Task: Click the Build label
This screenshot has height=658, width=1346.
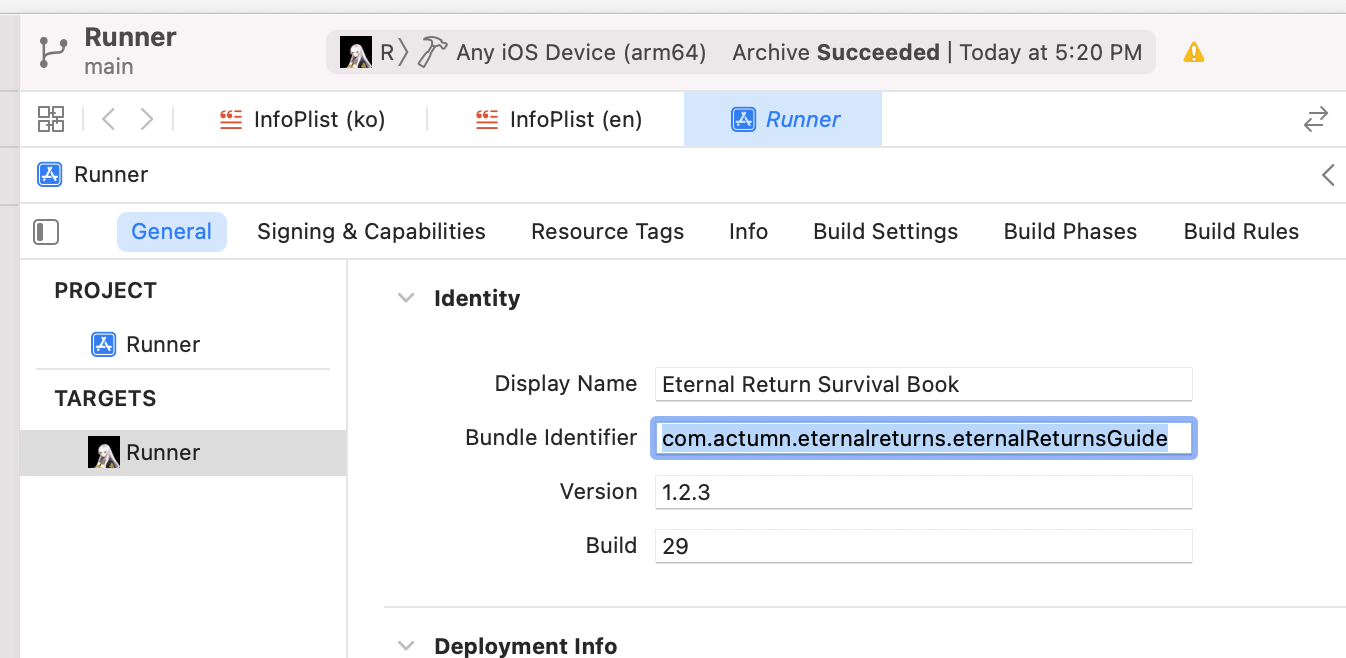Action: pos(612,546)
